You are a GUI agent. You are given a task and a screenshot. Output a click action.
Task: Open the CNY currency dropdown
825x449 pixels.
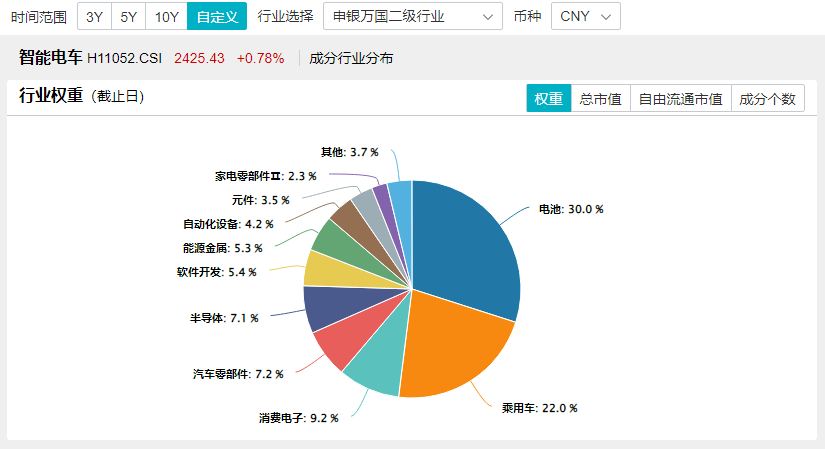click(585, 16)
